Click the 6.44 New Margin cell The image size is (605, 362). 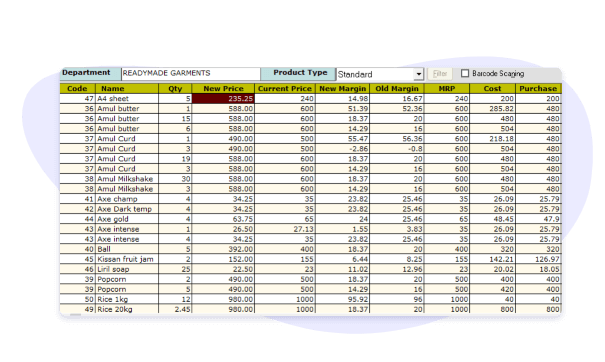(x=343, y=259)
